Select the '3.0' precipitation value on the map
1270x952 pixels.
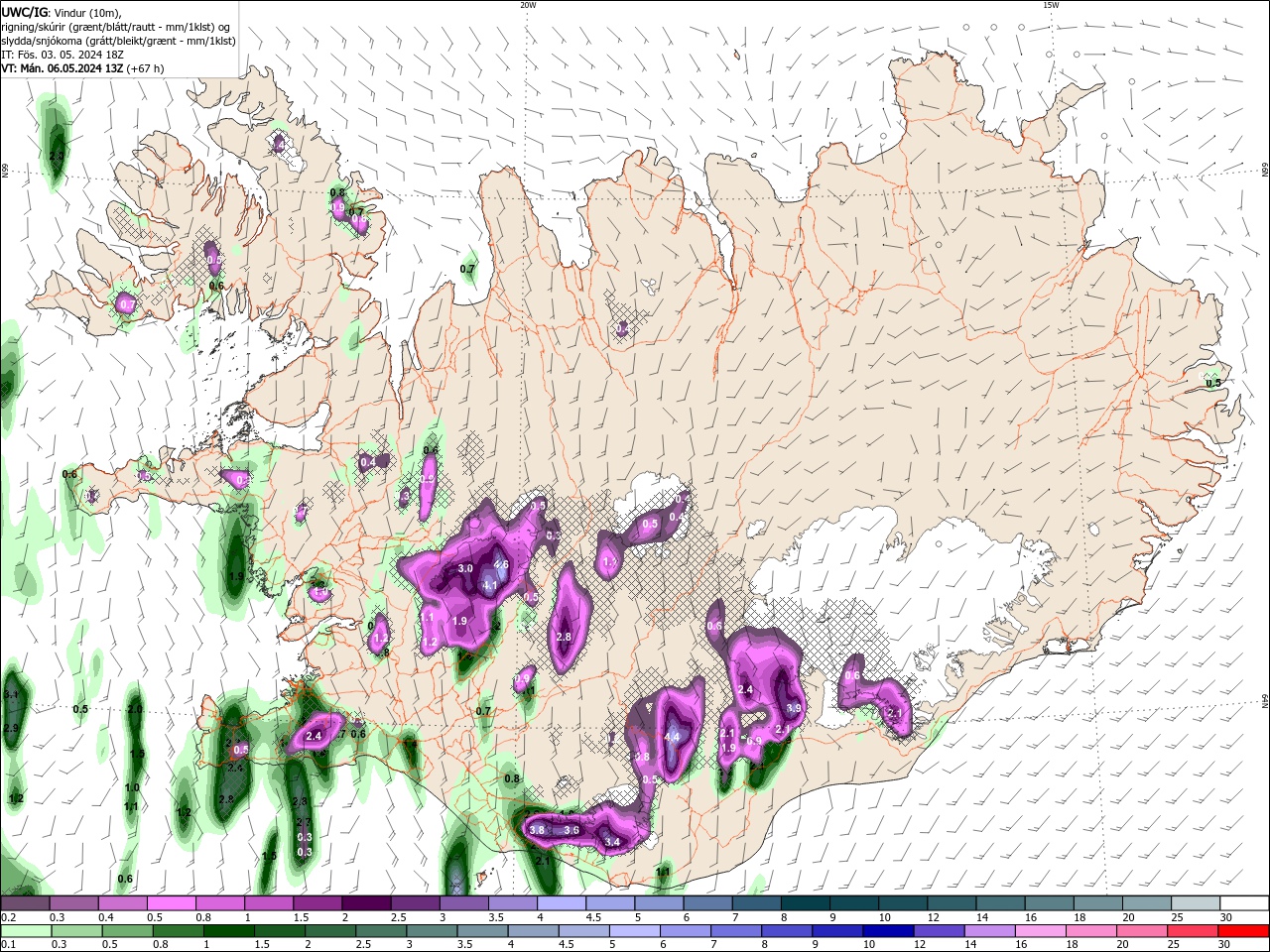465,568
